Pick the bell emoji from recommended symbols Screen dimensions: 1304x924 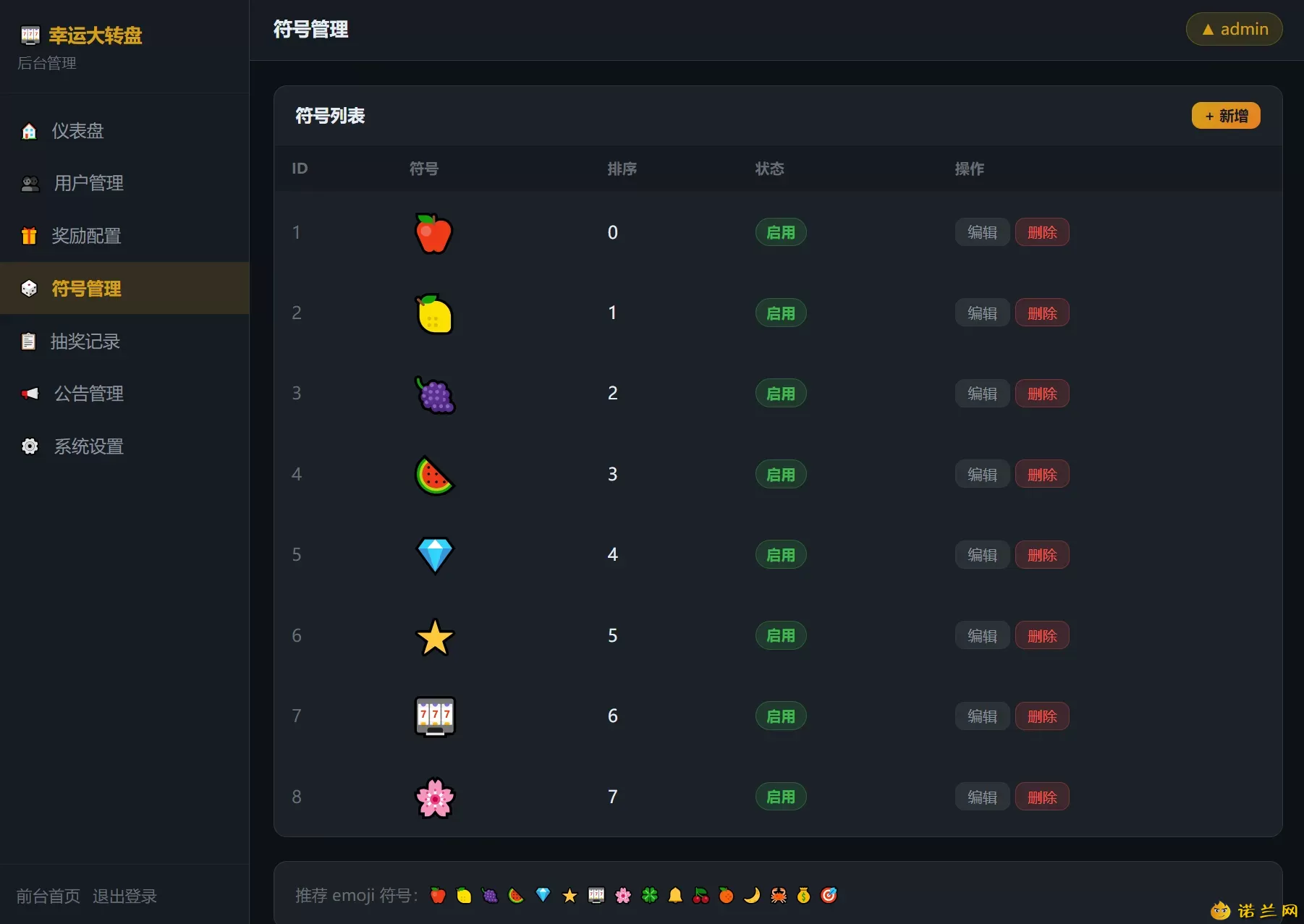[675, 896]
